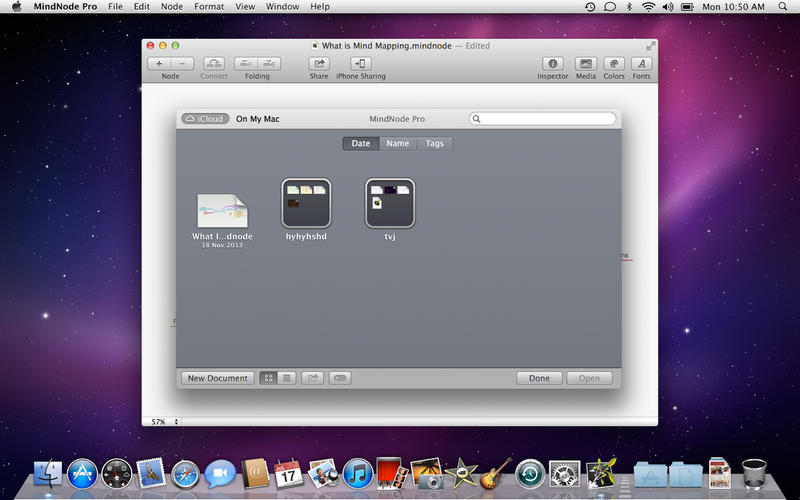Select the iCloud storage location
The width and height of the screenshot is (800, 500).
pos(205,119)
